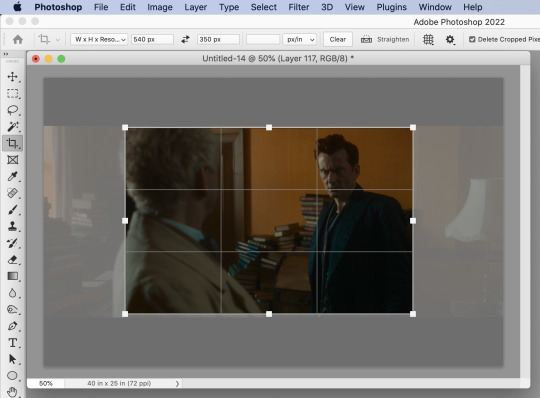Open the File menu
This screenshot has height=398, width=540.
[x=101, y=7]
